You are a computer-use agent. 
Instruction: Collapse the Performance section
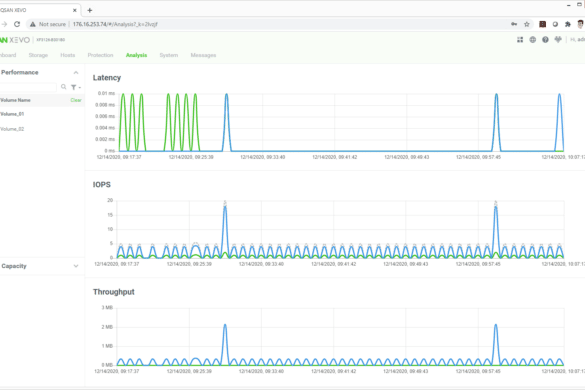[76, 72]
